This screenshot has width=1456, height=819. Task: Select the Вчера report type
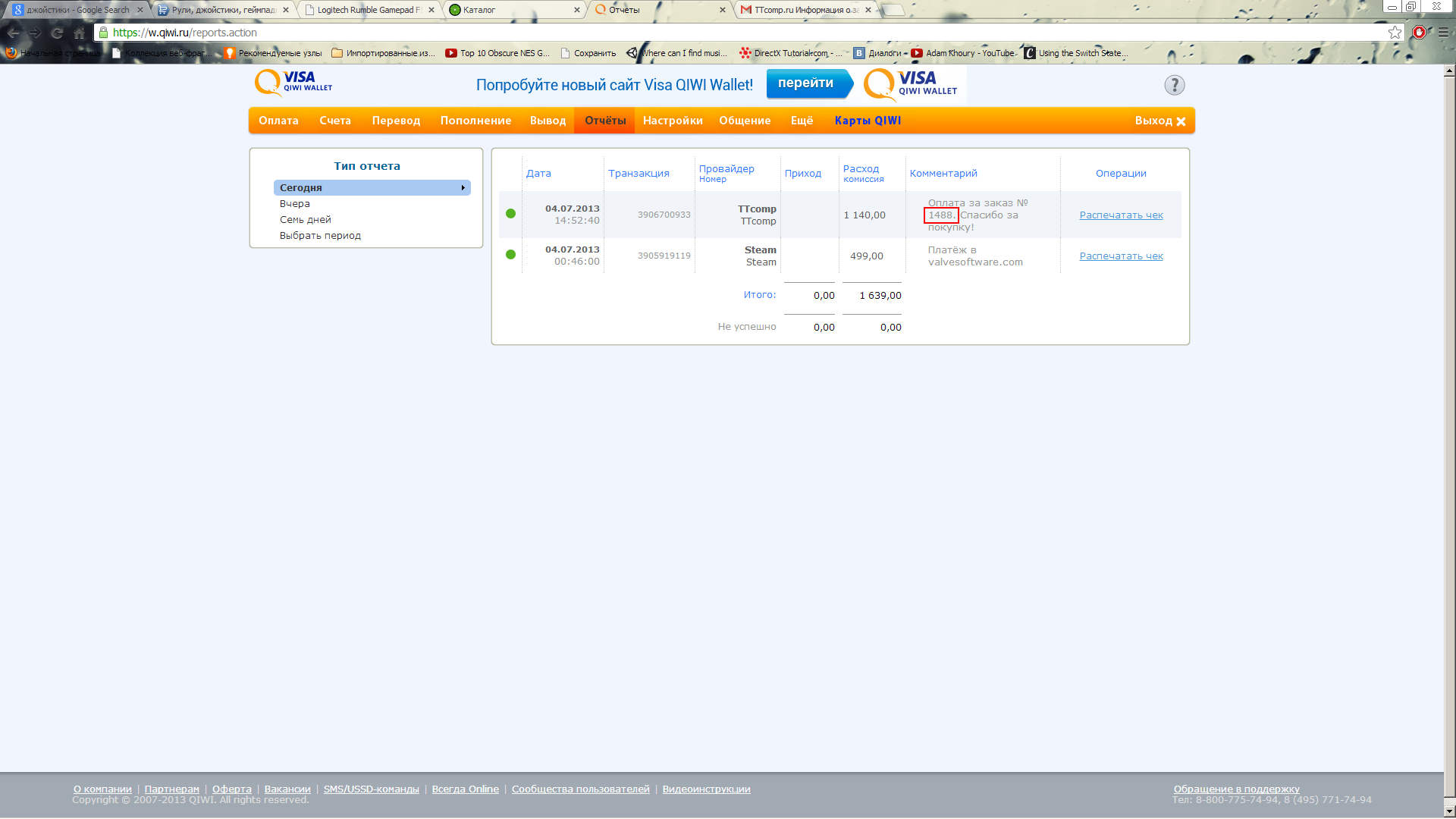point(295,203)
